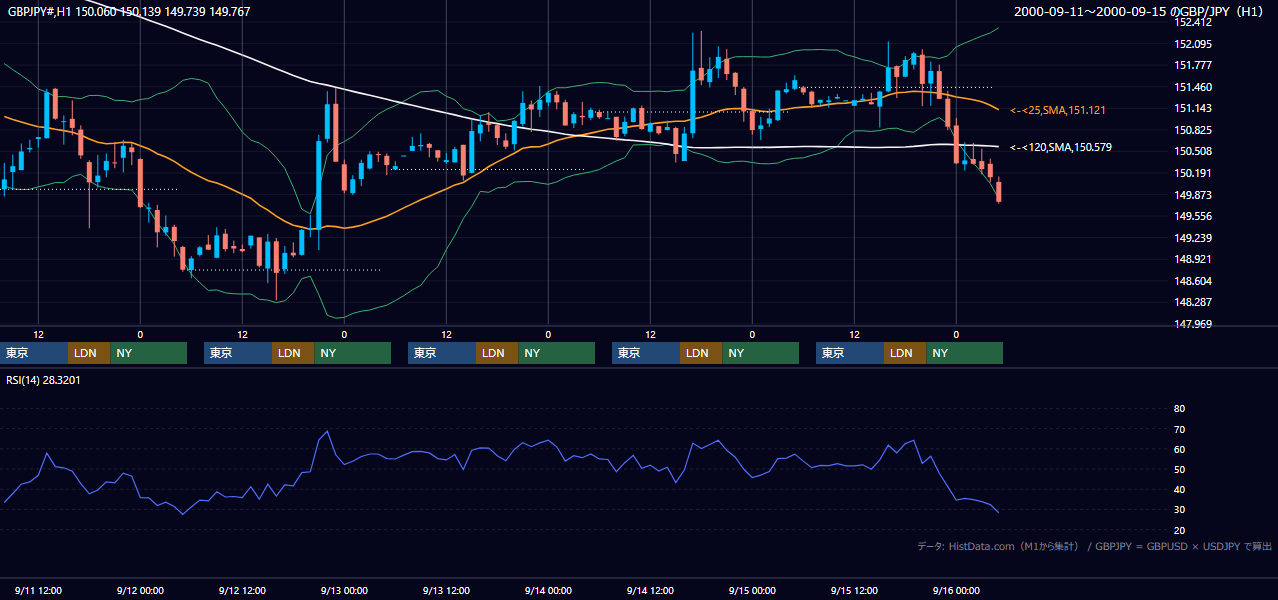
Task: Select the 9/12 12:00 date label
Action: tap(243, 590)
